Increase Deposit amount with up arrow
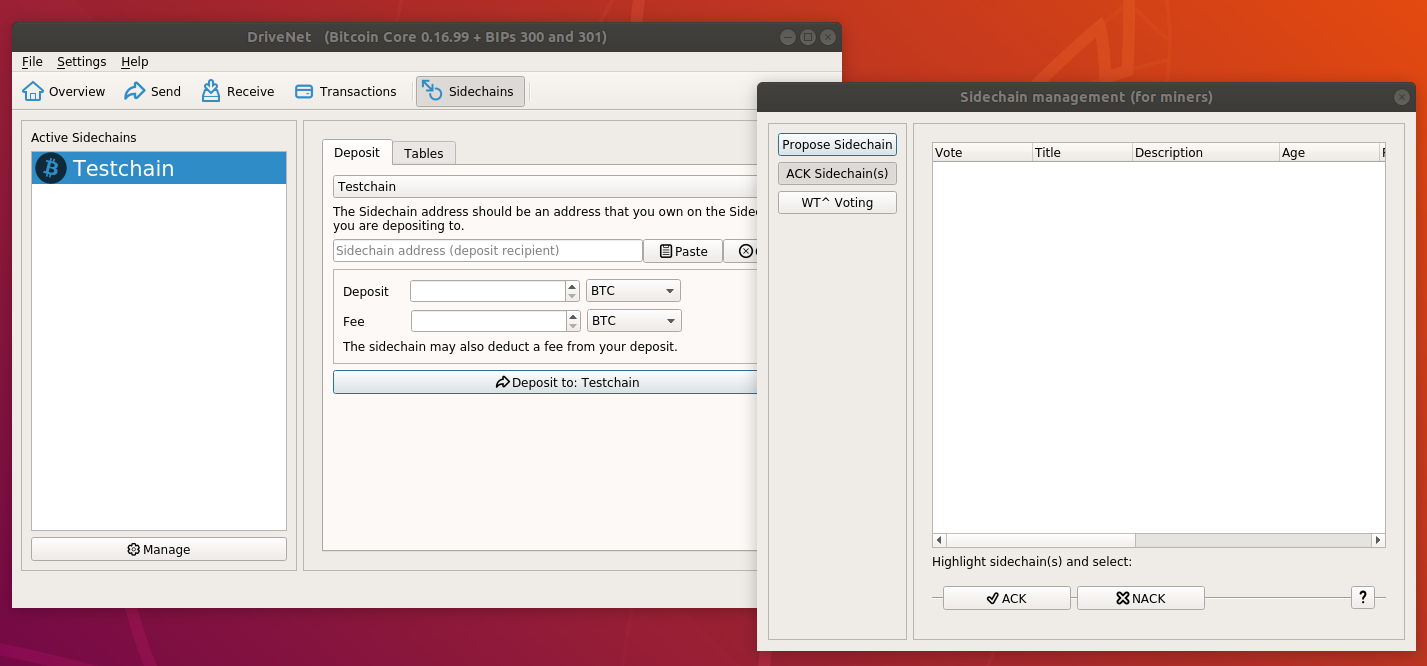This screenshot has width=1427, height=666. coord(572,286)
